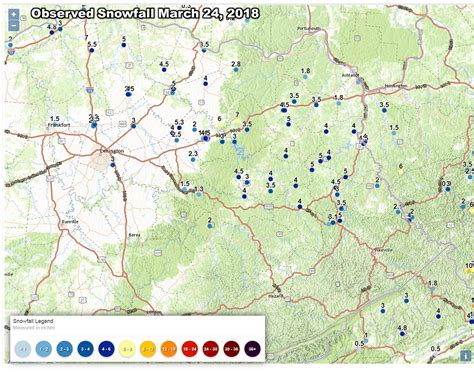Open the map info button
This screenshot has width=474, height=372.
[x=465, y=356]
